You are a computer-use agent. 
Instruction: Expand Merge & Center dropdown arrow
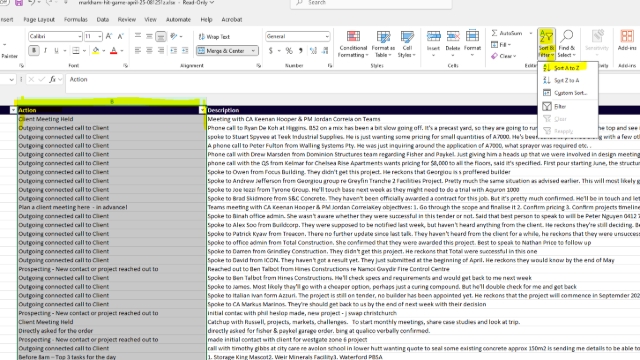[253, 51]
